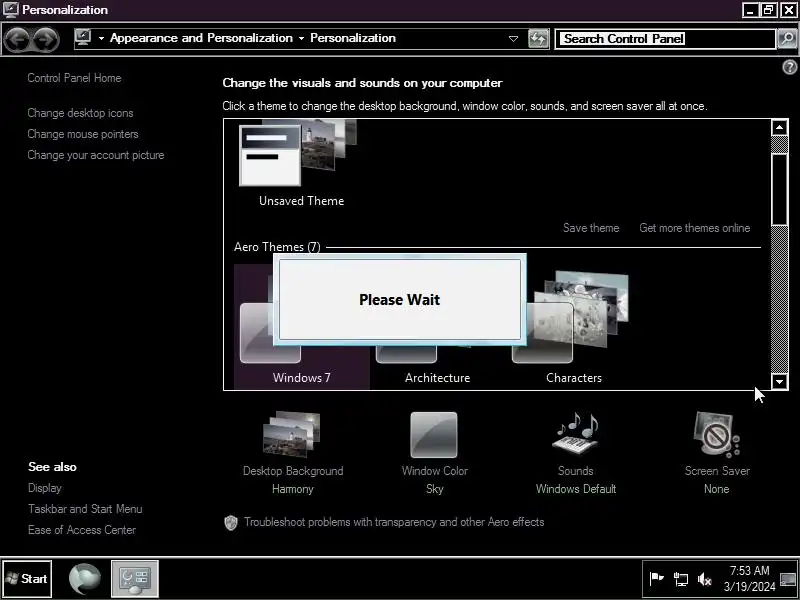Expand the dropdown arrow before Personalization crumb
This screenshot has width=800, height=600.
[x=301, y=38]
